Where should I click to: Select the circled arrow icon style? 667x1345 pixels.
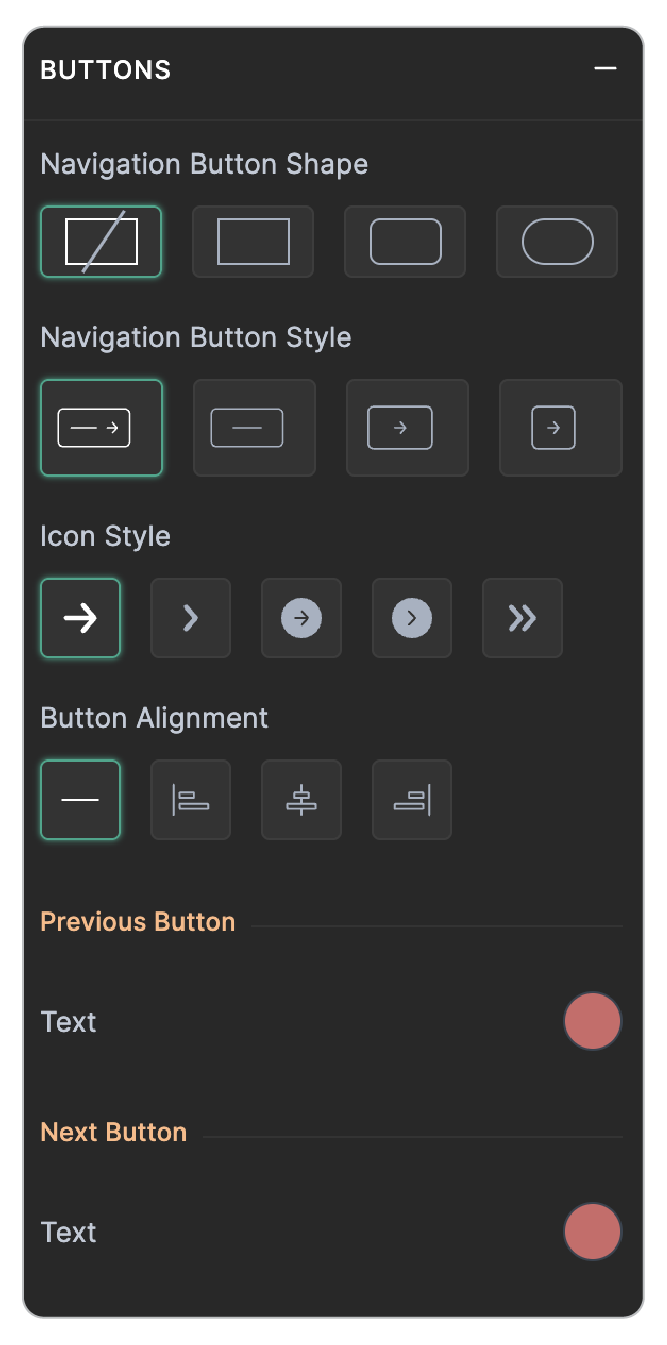301,618
